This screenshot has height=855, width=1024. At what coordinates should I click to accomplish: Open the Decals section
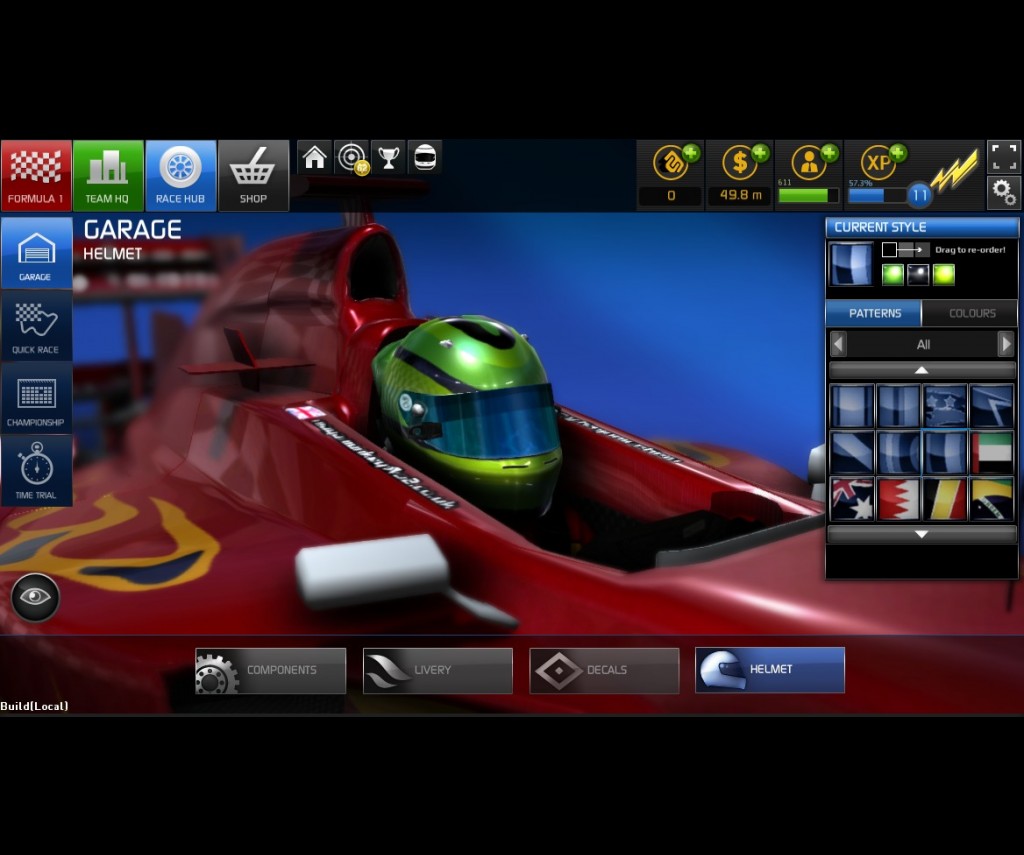tap(604, 670)
